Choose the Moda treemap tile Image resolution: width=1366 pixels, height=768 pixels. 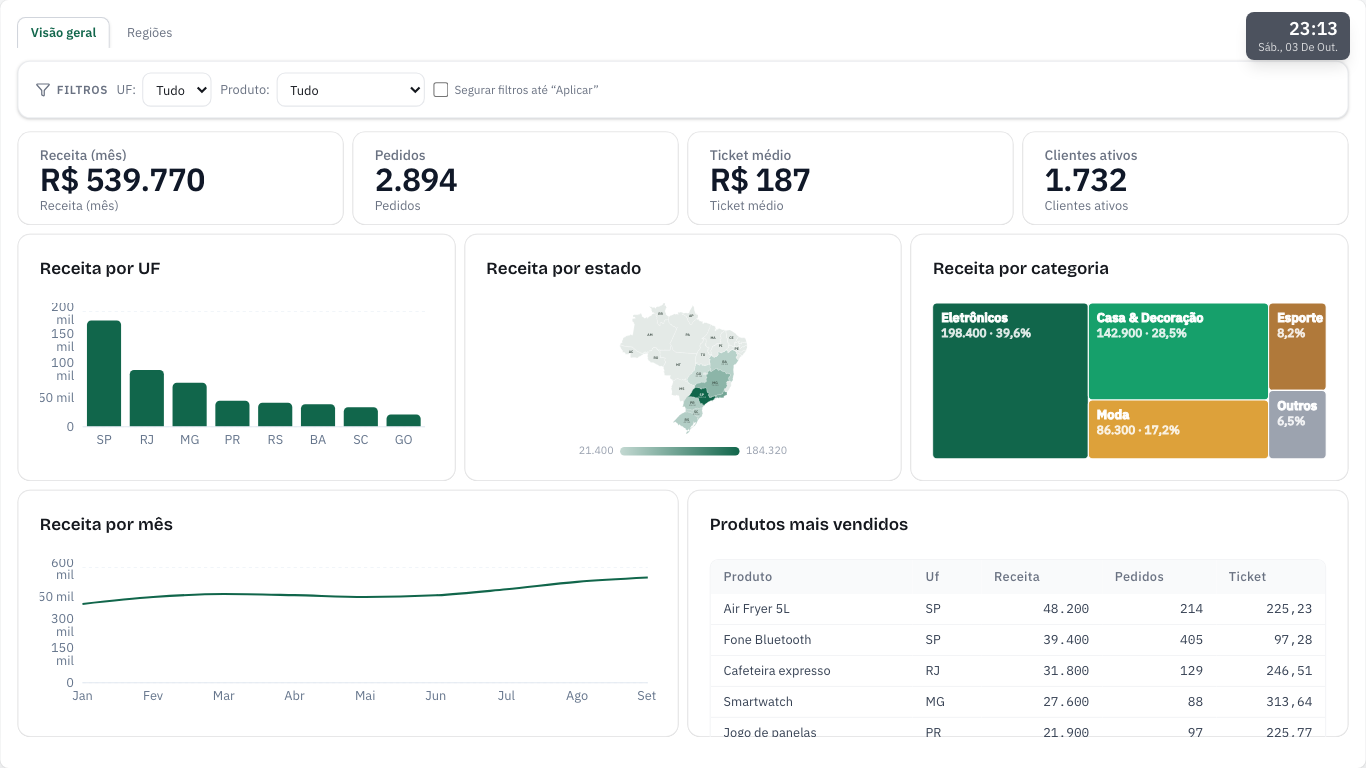pyautogui.click(x=1178, y=429)
